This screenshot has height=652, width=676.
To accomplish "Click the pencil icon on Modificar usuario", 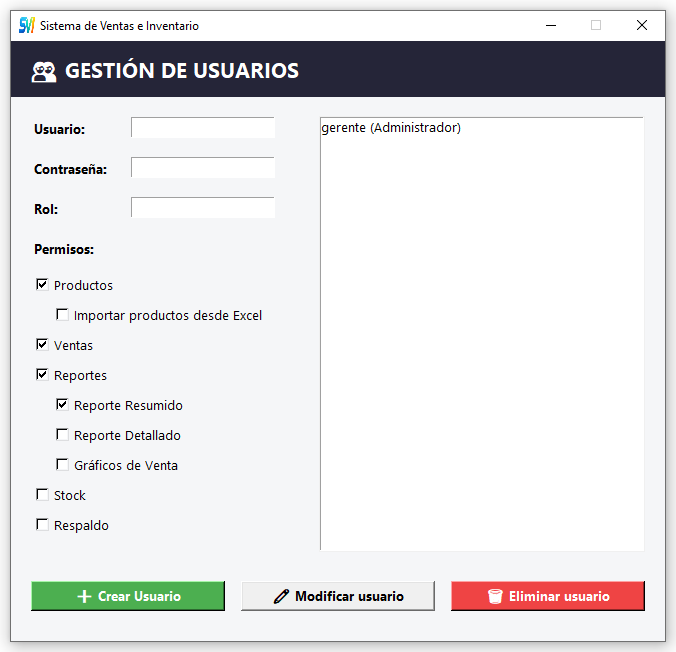I will [281, 597].
